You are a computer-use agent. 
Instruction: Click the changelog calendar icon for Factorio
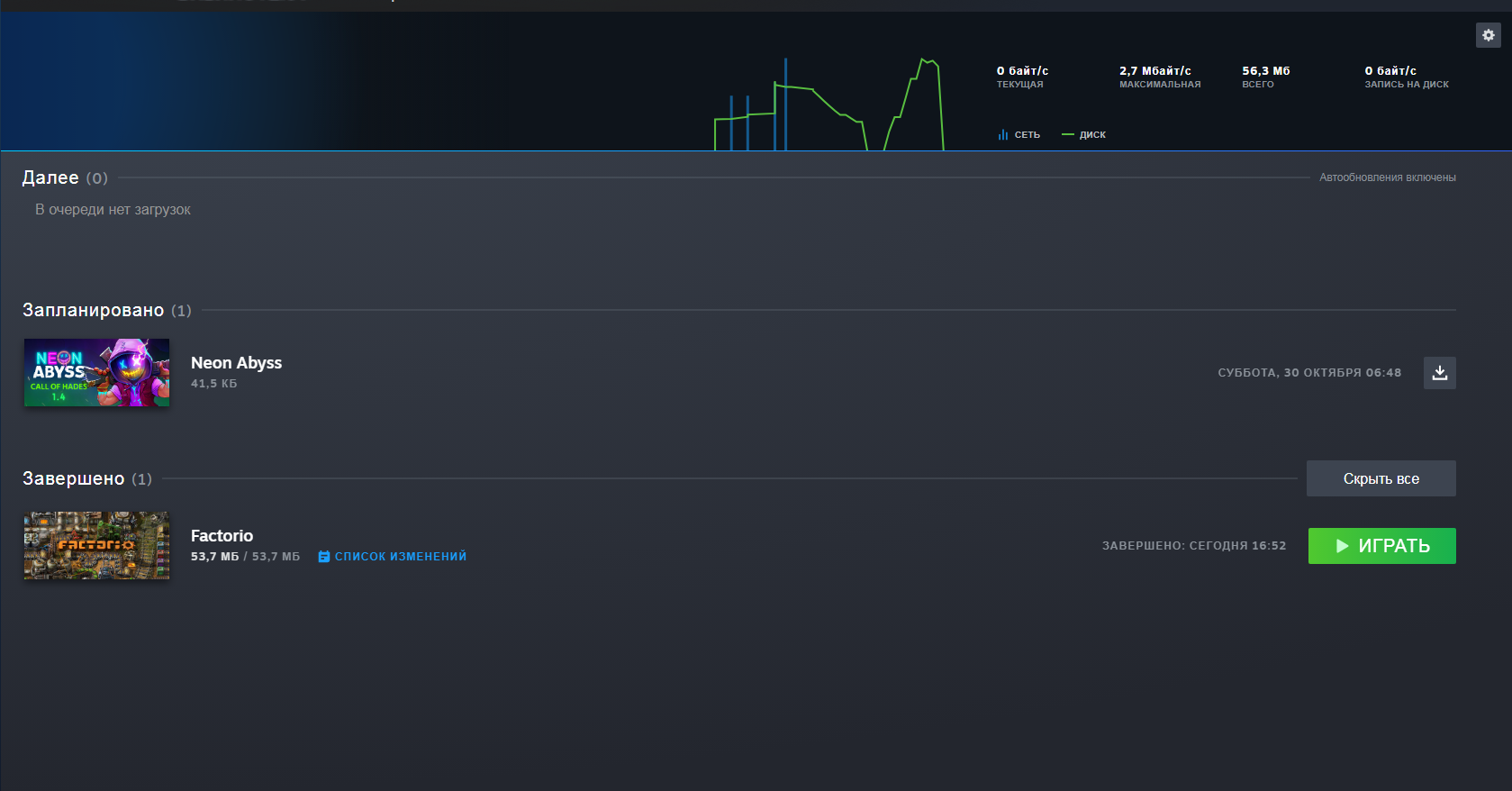tap(324, 557)
